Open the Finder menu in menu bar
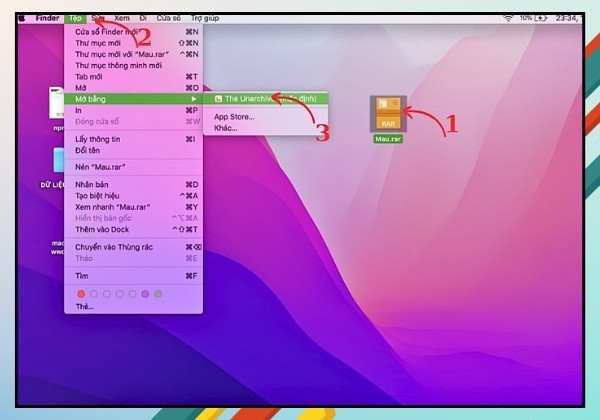The image size is (600, 420). click(47, 18)
